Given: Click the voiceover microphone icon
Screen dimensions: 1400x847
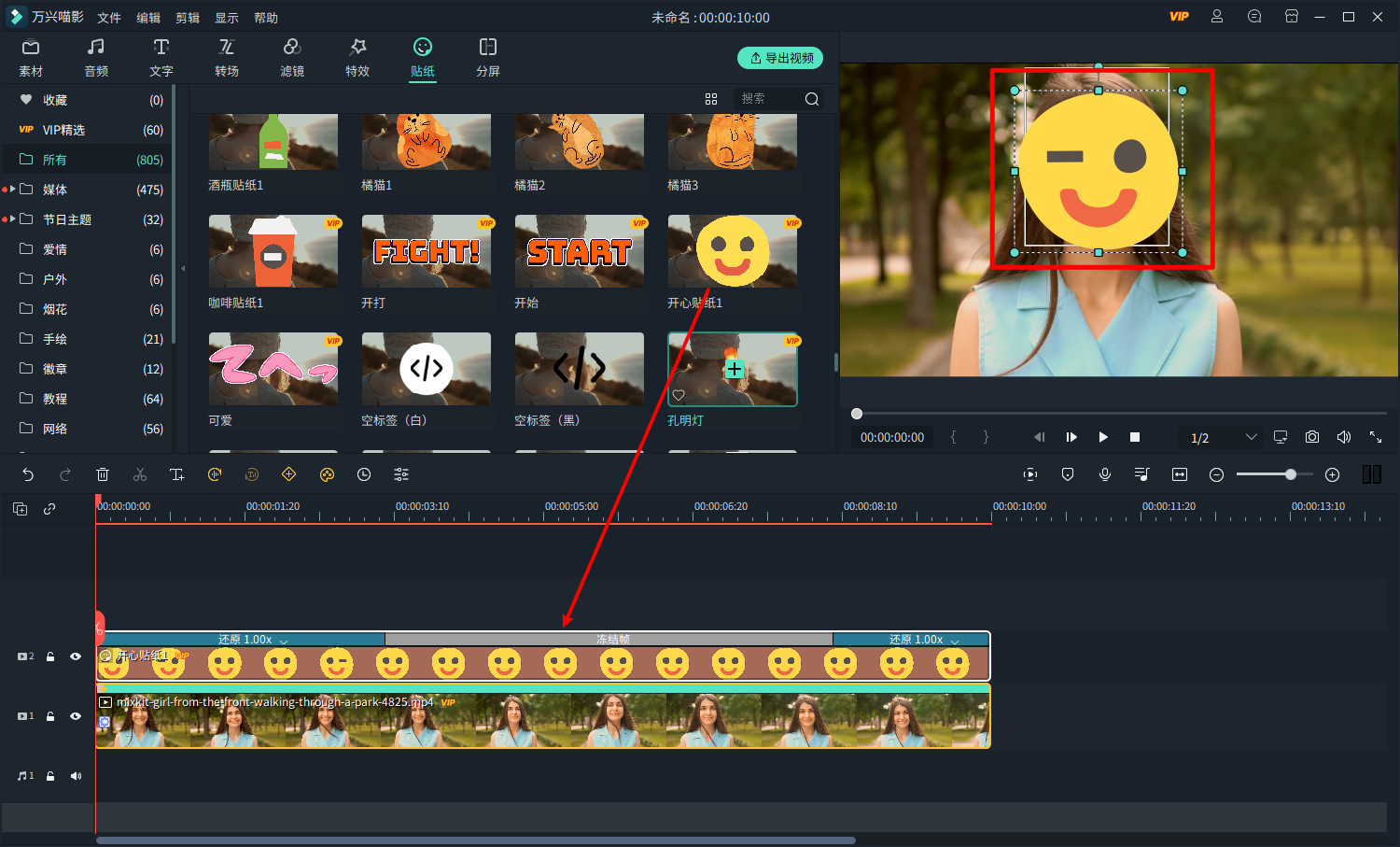Looking at the screenshot, I should (x=1105, y=475).
